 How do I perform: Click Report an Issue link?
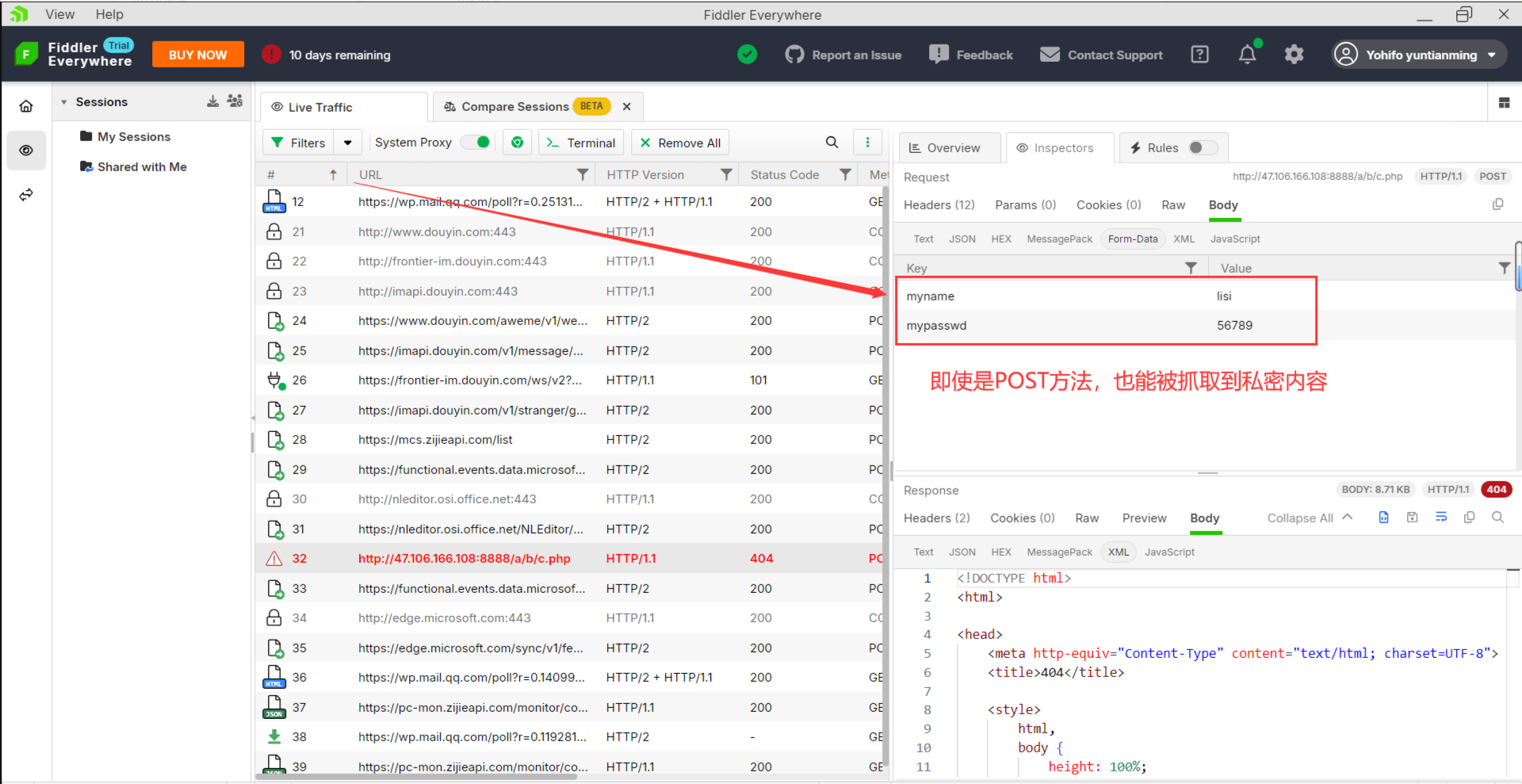(x=843, y=55)
